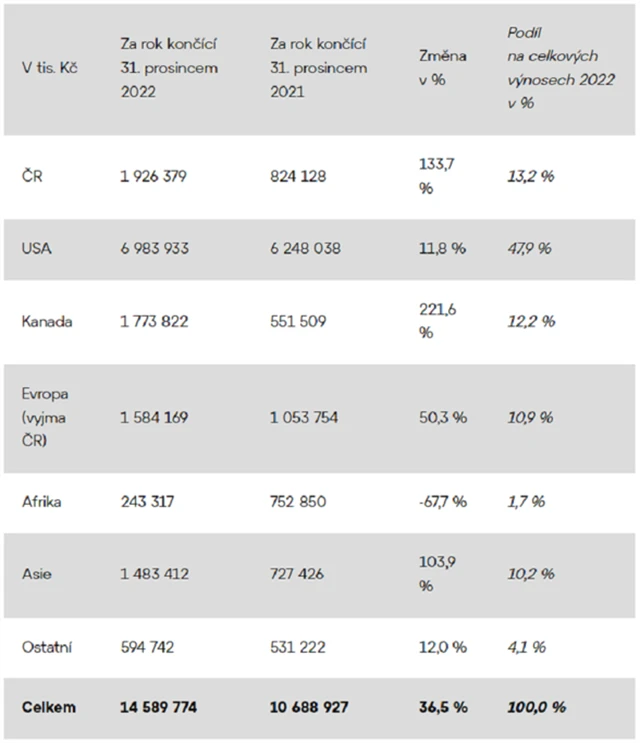
Task: Click the ČR row label
Action: click(31, 176)
